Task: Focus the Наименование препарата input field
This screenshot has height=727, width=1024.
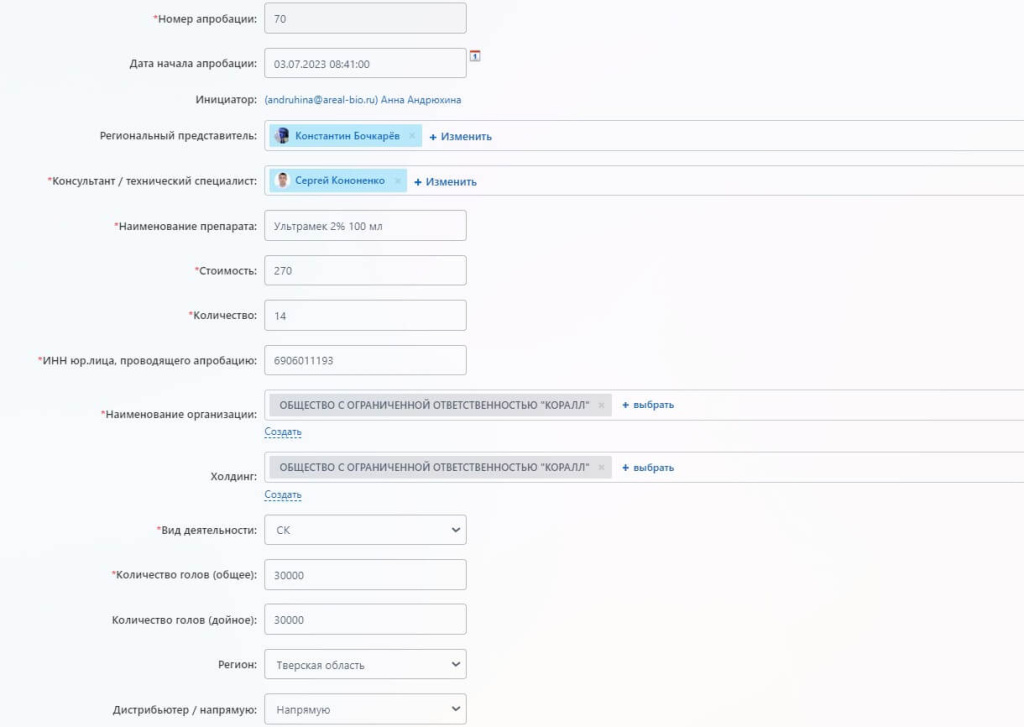Action: coord(365,226)
